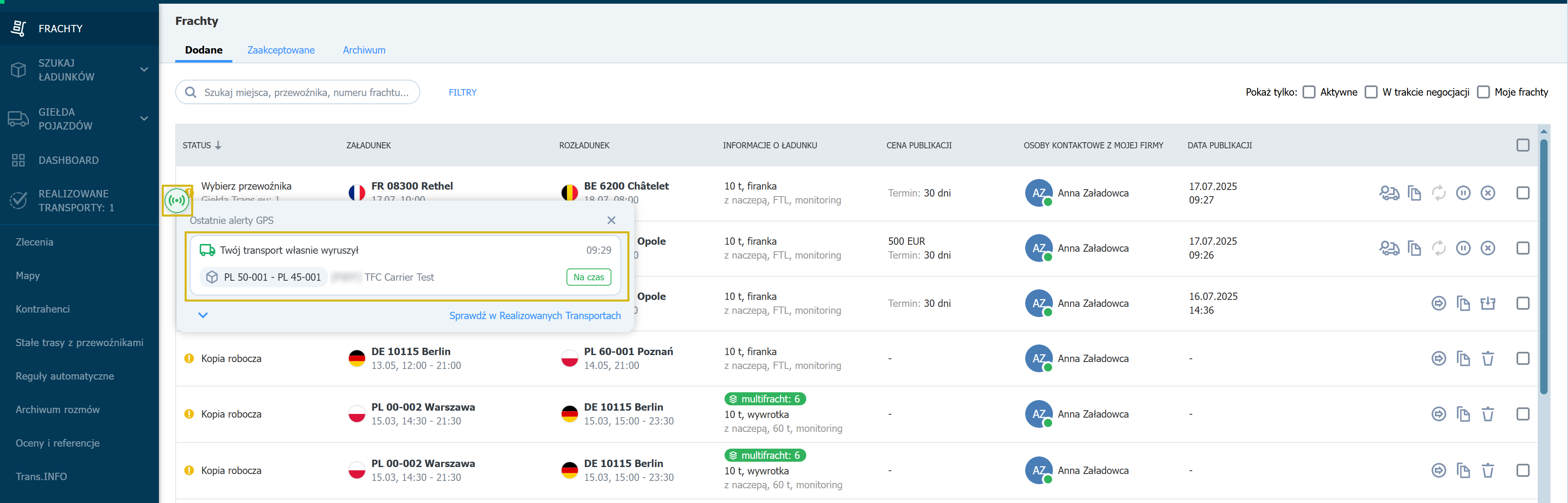The width and height of the screenshot is (1568, 503).
Task: Close the Ostatnie alerty GPS popup
Action: click(x=611, y=220)
